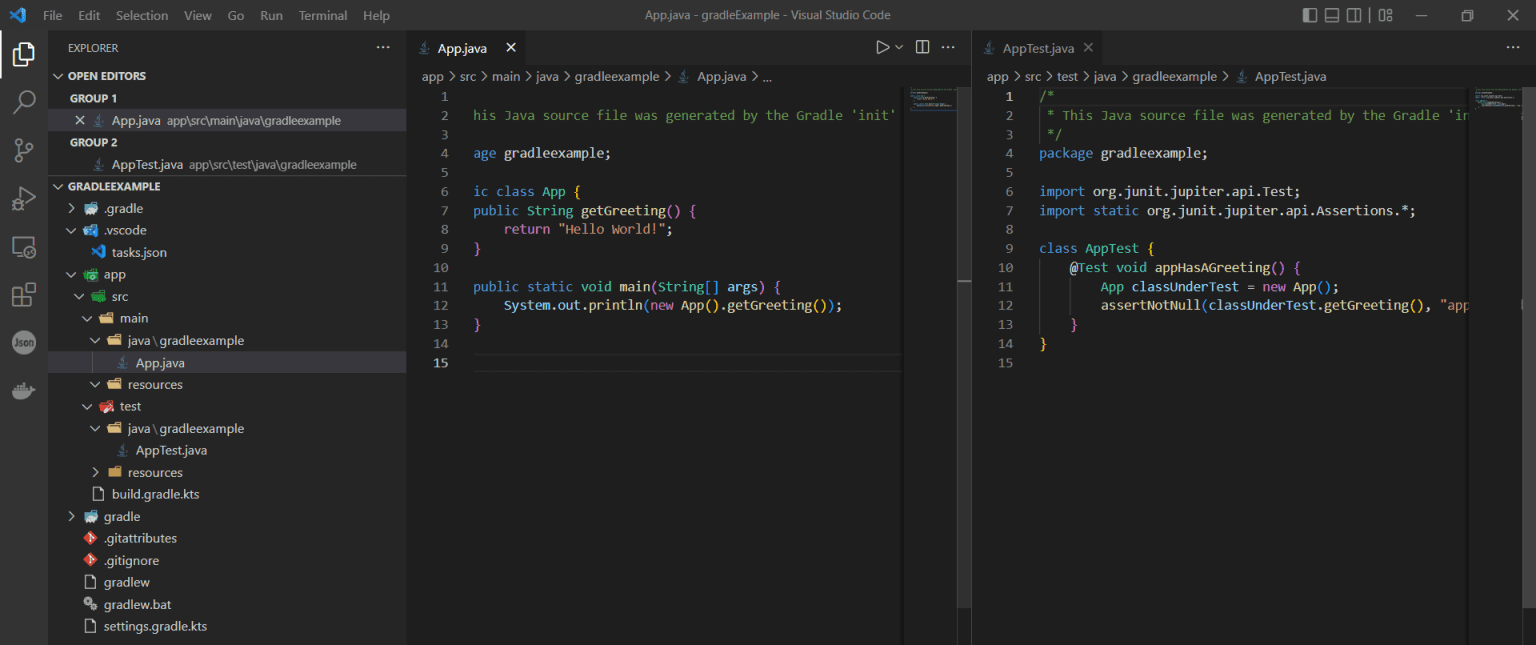Click the editor actions ellipsis button

coord(947,46)
